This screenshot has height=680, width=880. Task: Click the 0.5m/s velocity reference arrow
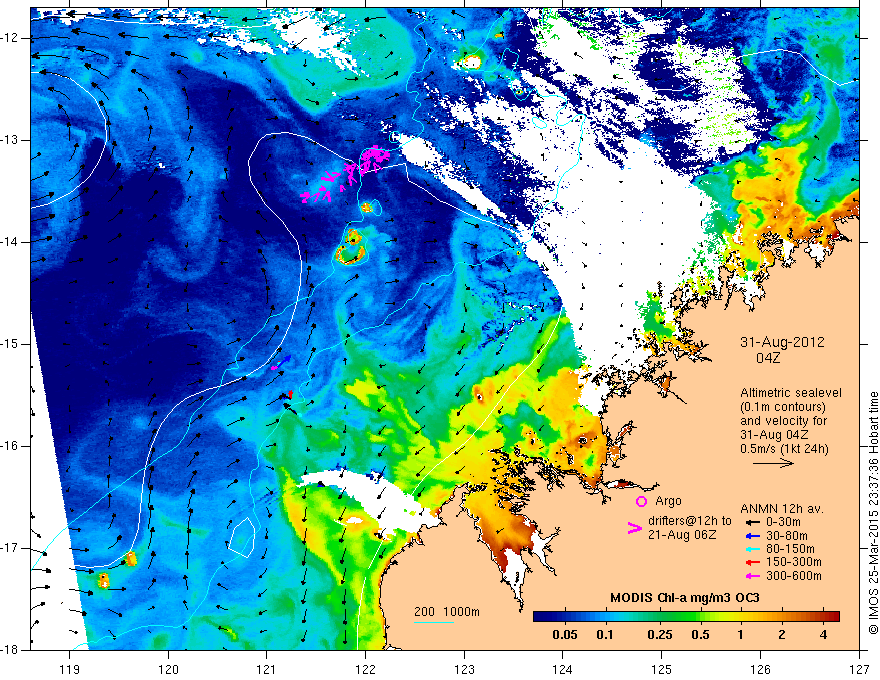tap(773, 463)
